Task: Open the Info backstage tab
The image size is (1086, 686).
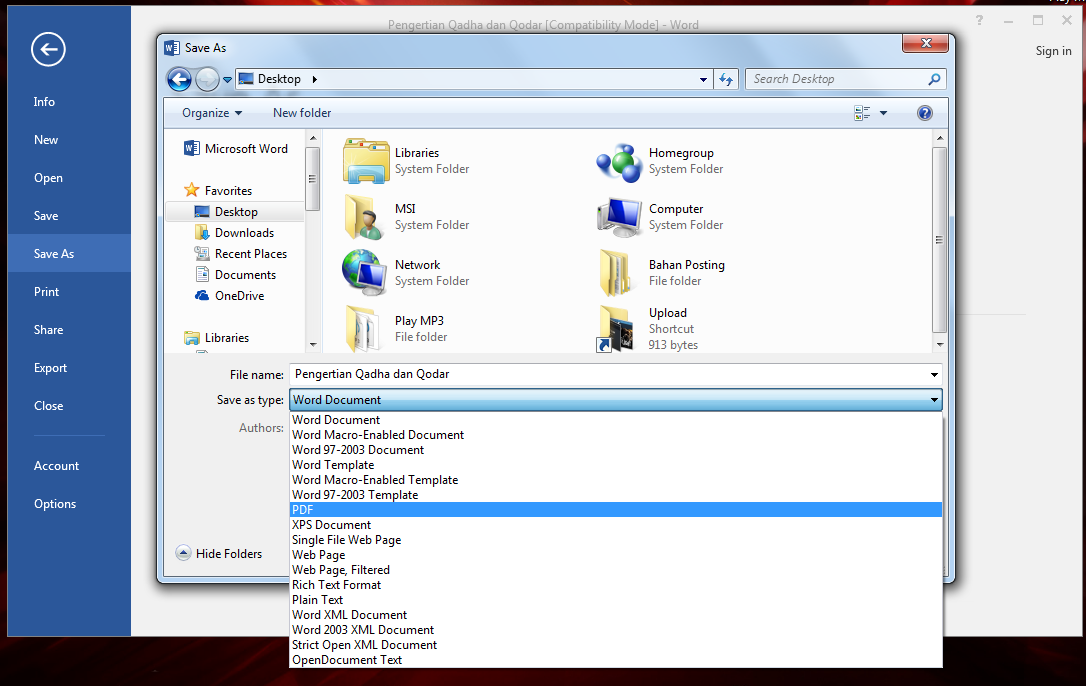Action: 69,102
